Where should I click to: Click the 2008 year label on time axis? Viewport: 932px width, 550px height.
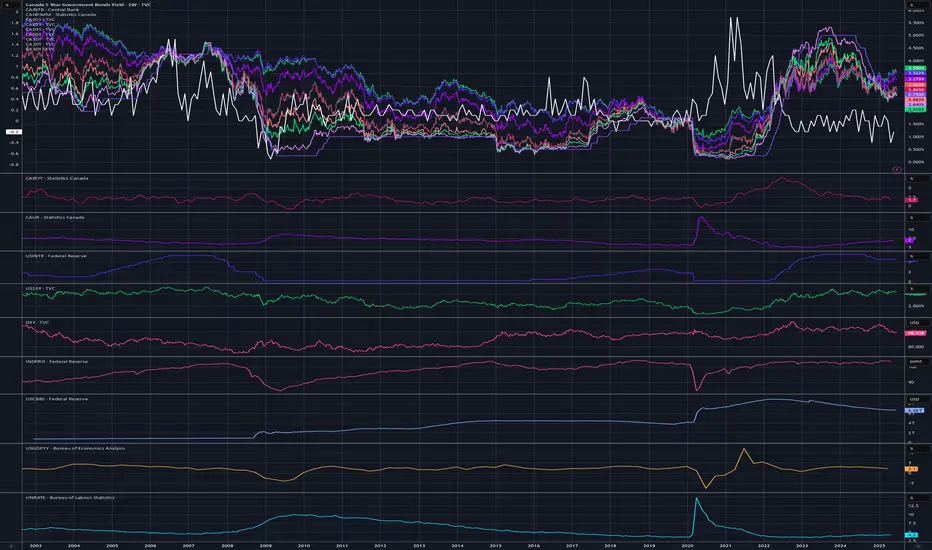point(227,545)
